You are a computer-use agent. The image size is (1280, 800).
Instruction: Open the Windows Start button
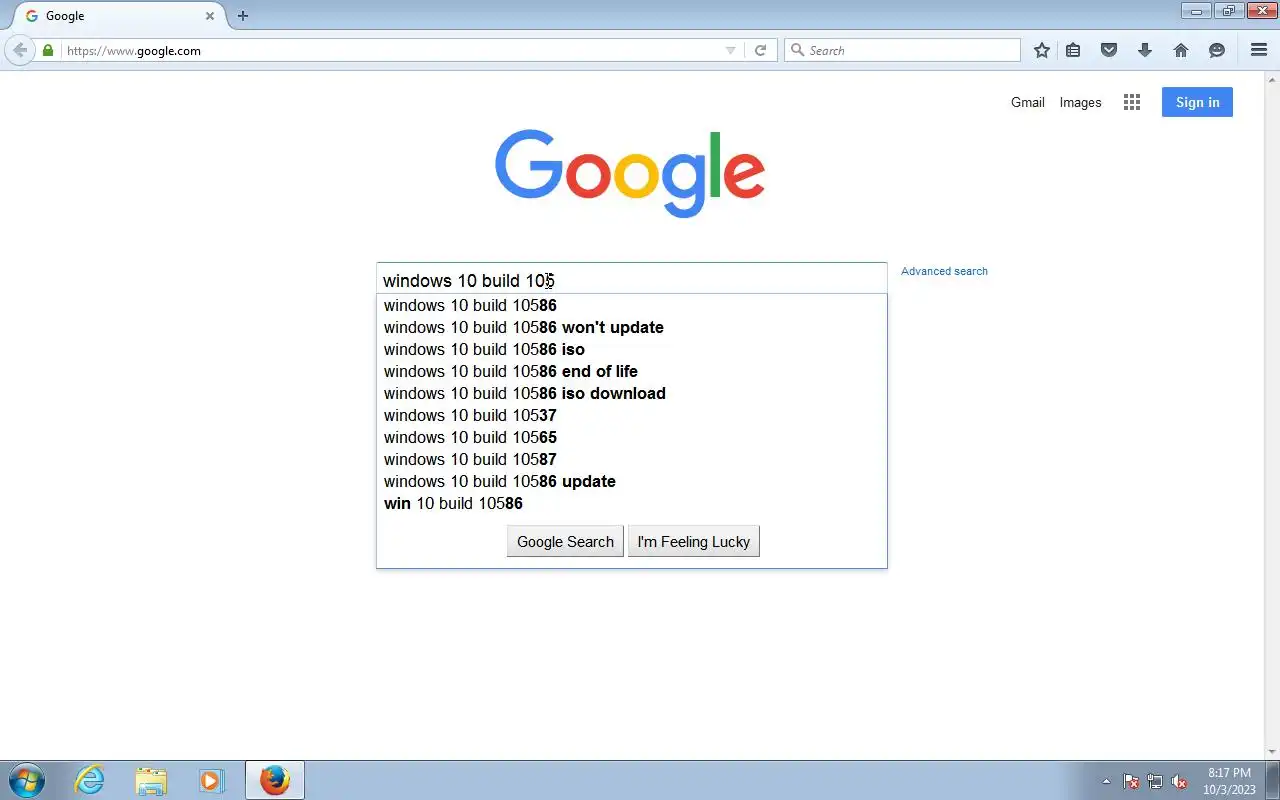pyautogui.click(x=27, y=780)
